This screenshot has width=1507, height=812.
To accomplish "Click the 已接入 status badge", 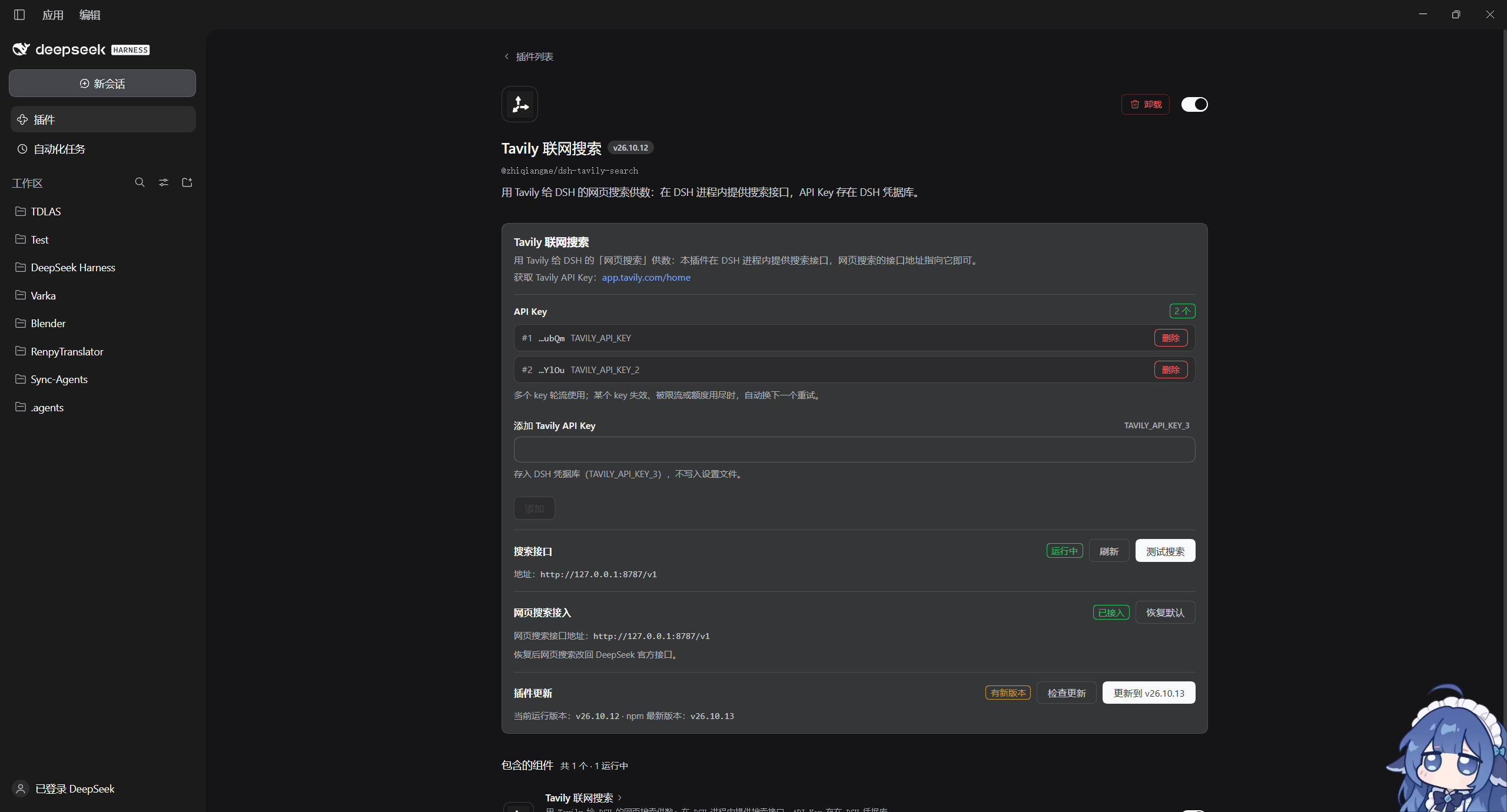I will (1111, 613).
